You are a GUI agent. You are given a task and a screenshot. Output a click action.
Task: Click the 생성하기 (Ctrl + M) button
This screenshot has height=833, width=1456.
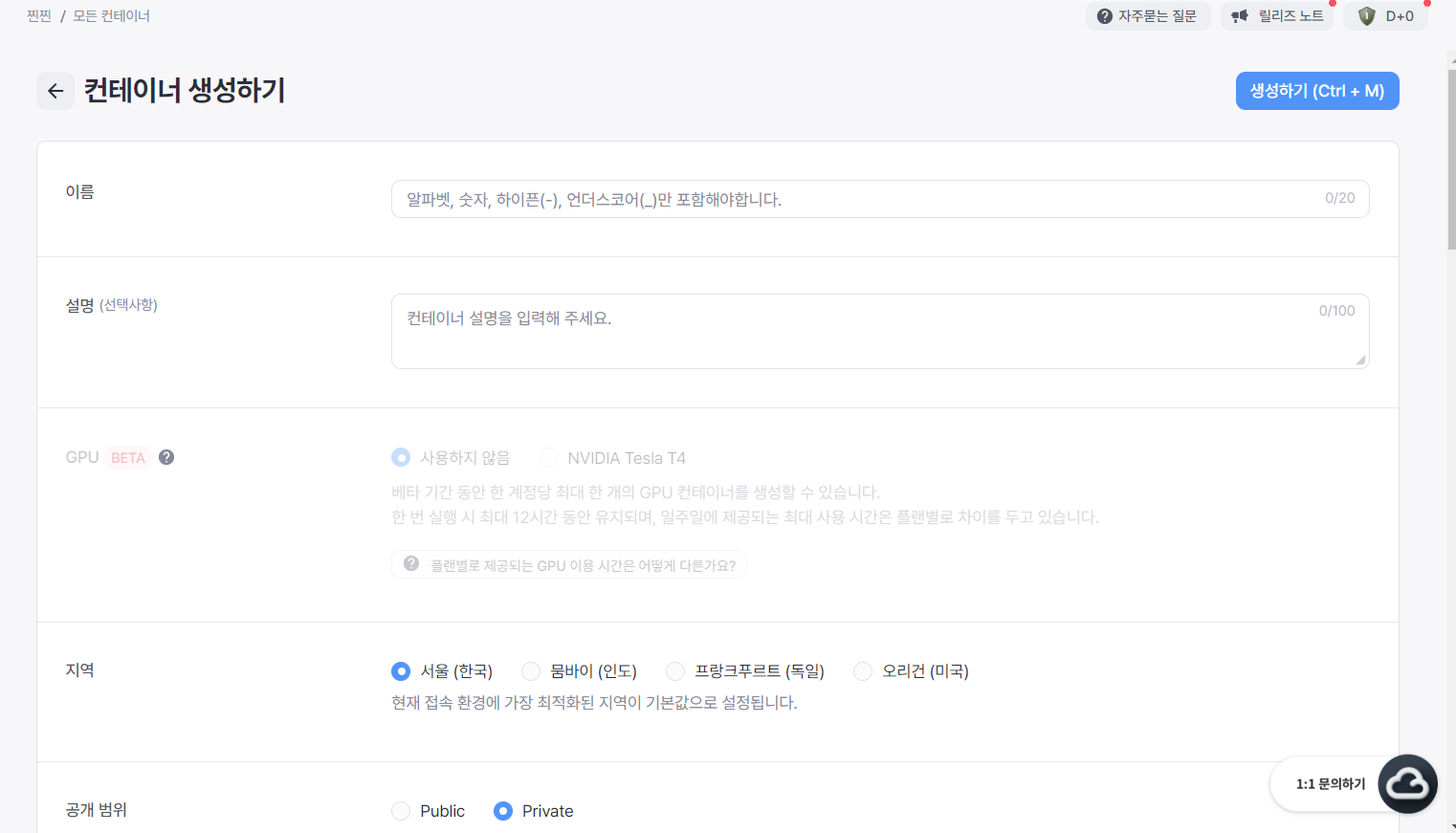click(1317, 91)
